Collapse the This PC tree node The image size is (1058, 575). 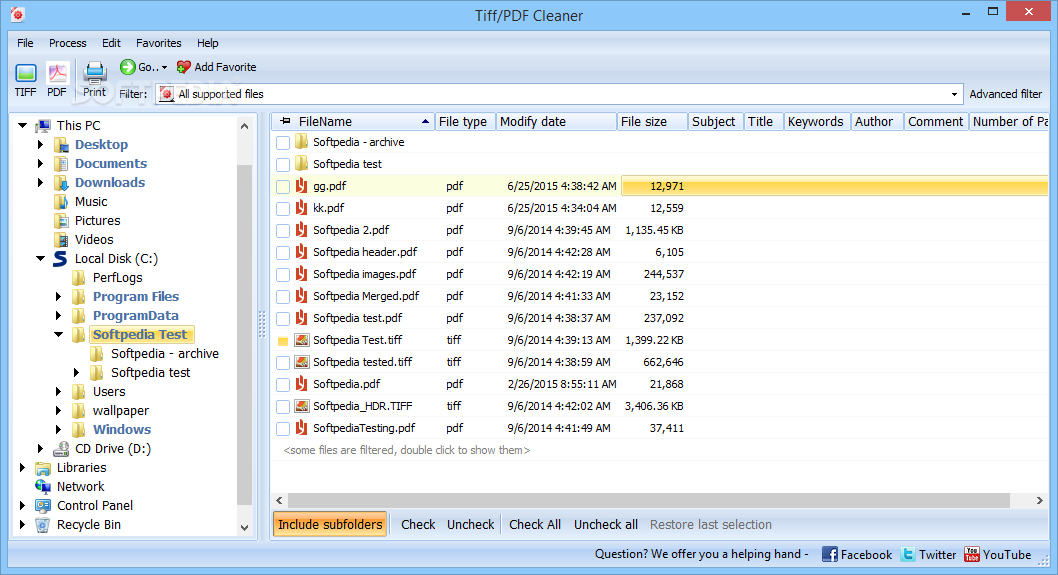[22, 126]
